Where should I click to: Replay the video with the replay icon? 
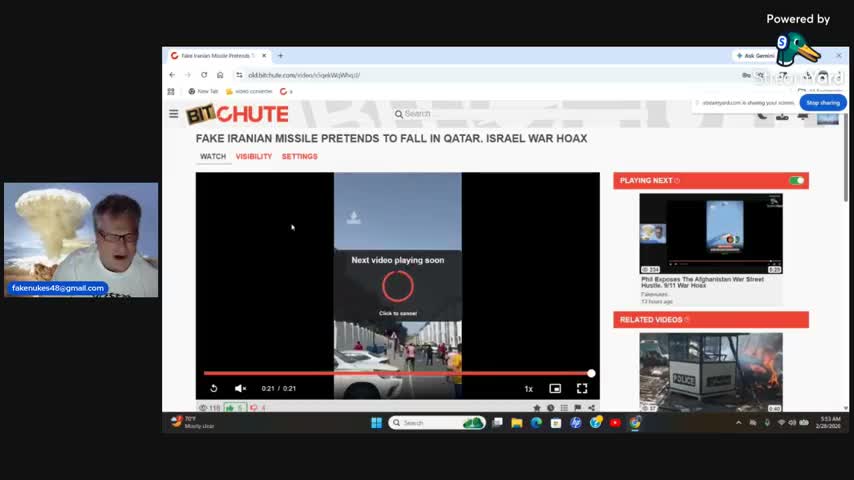(x=213, y=388)
